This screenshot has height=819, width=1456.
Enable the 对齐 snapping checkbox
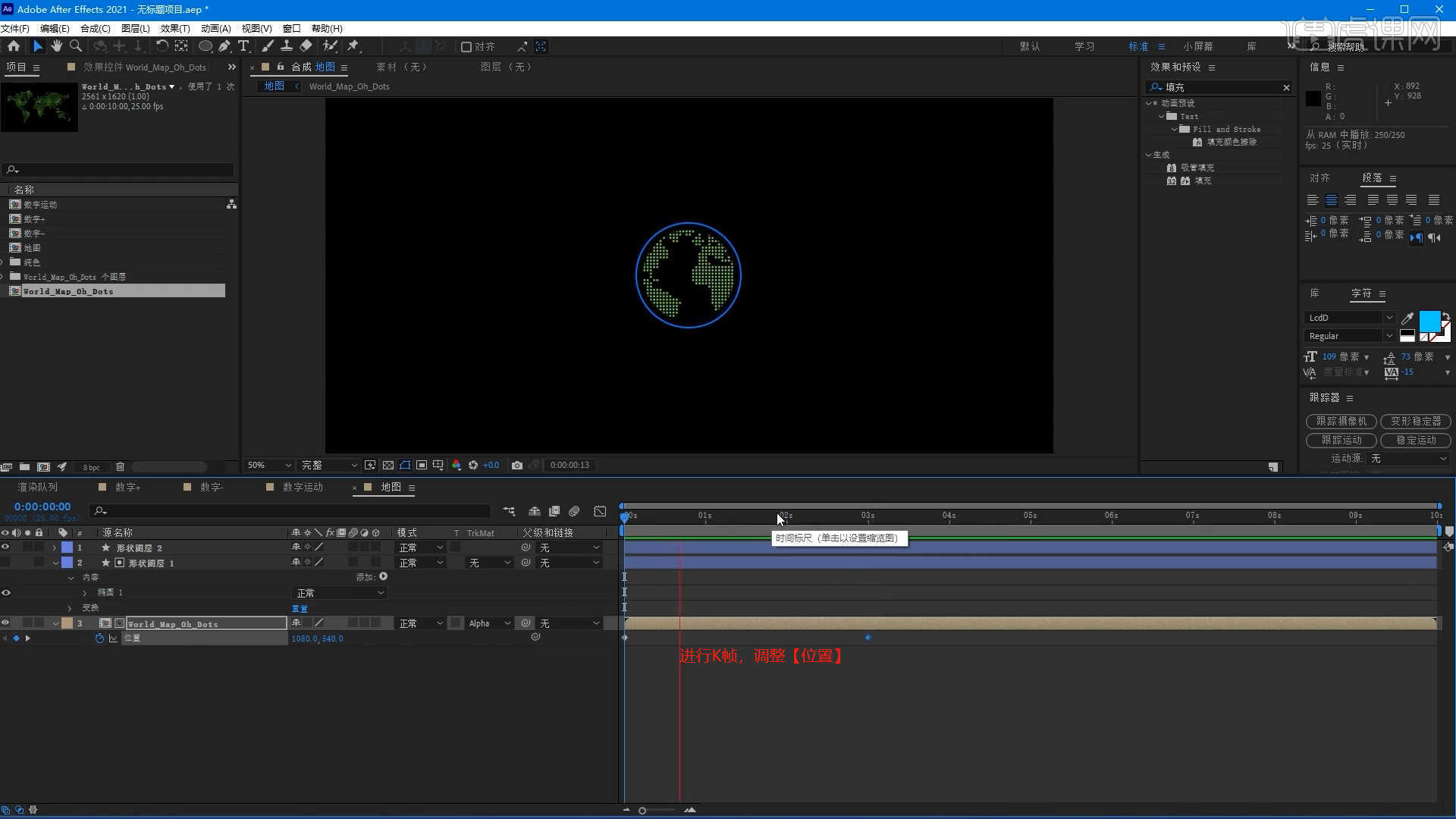coord(466,47)
